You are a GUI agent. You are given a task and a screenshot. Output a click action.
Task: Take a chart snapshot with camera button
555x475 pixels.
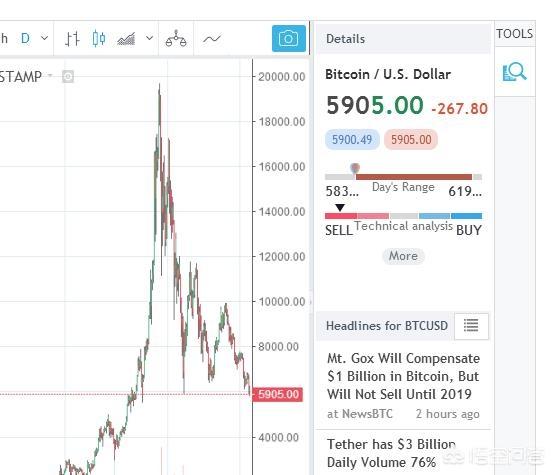coord(289,38)
